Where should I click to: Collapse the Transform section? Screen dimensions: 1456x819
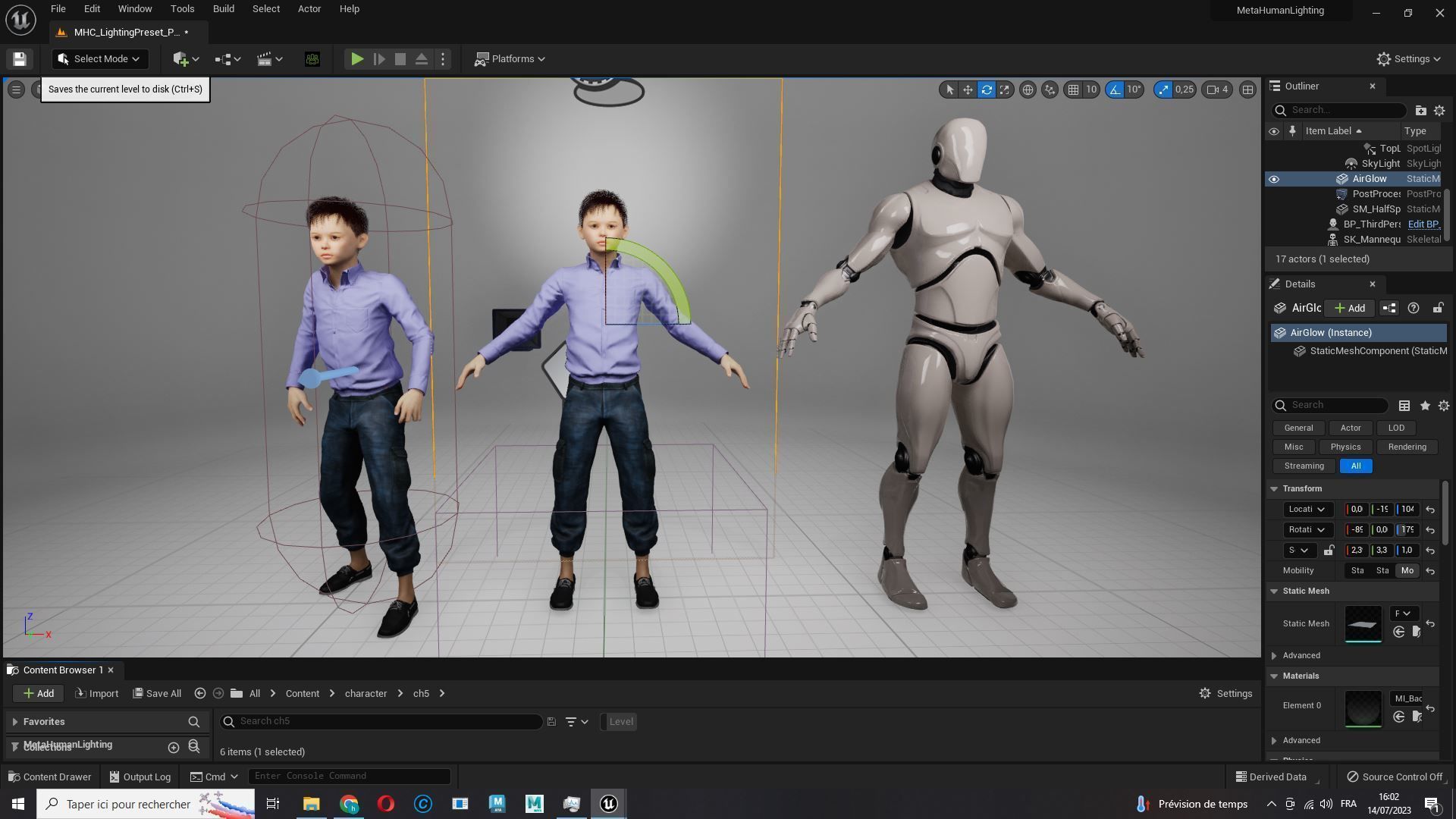[1274, 489]
